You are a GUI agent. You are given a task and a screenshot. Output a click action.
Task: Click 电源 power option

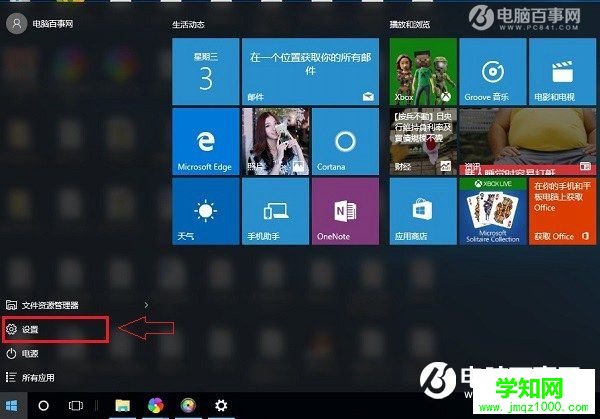[x=22, y=354]
